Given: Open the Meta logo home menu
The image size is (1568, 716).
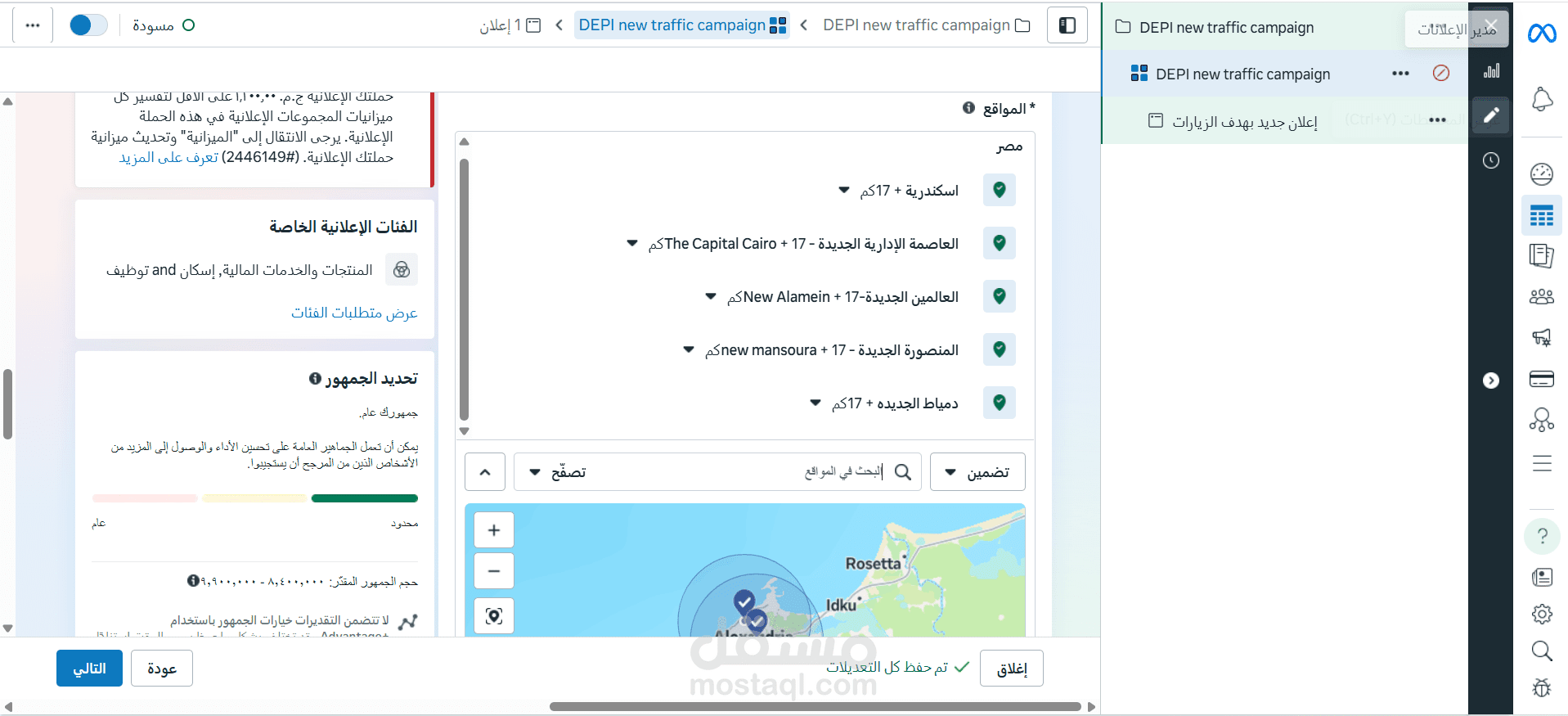Looking at the screenshot, I should click(x=1541, y=34).
